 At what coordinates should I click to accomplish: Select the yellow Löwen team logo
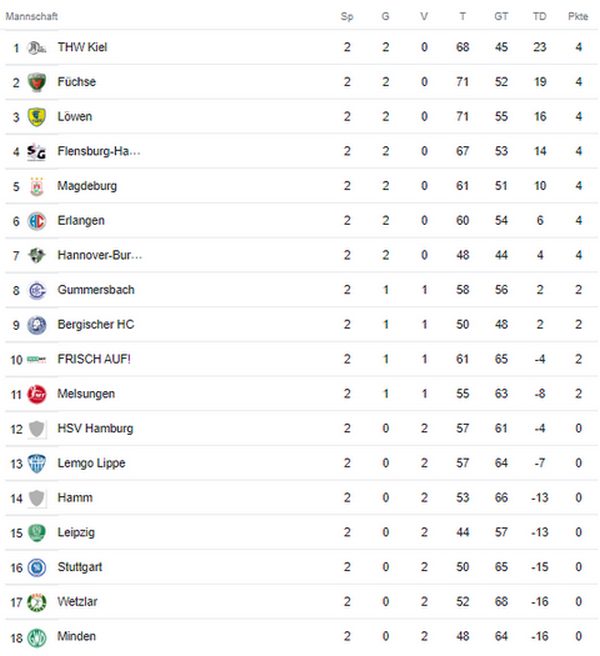(x=36, y=117)
